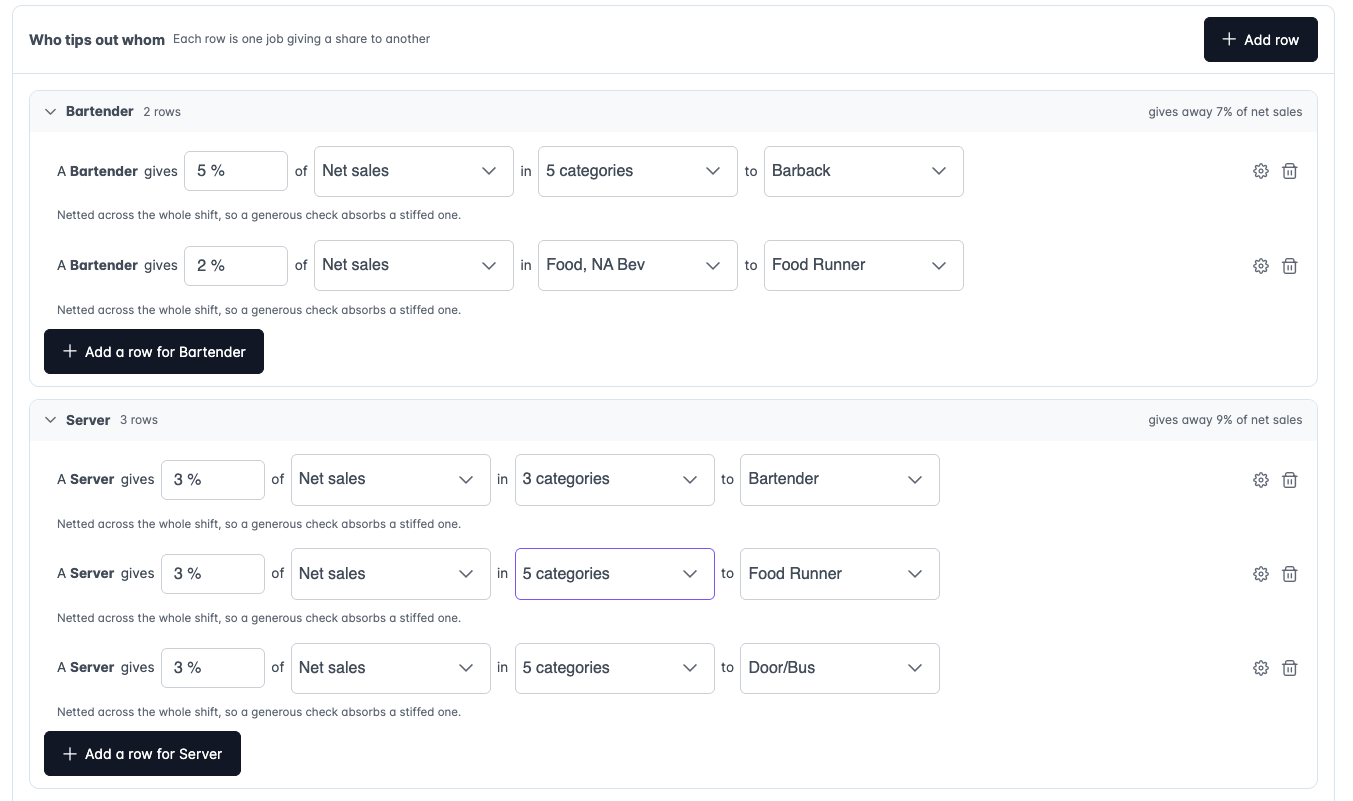Delete the Bartender to Barback row
This screenshot has height=801, width=1353.
click(1290, 171)
